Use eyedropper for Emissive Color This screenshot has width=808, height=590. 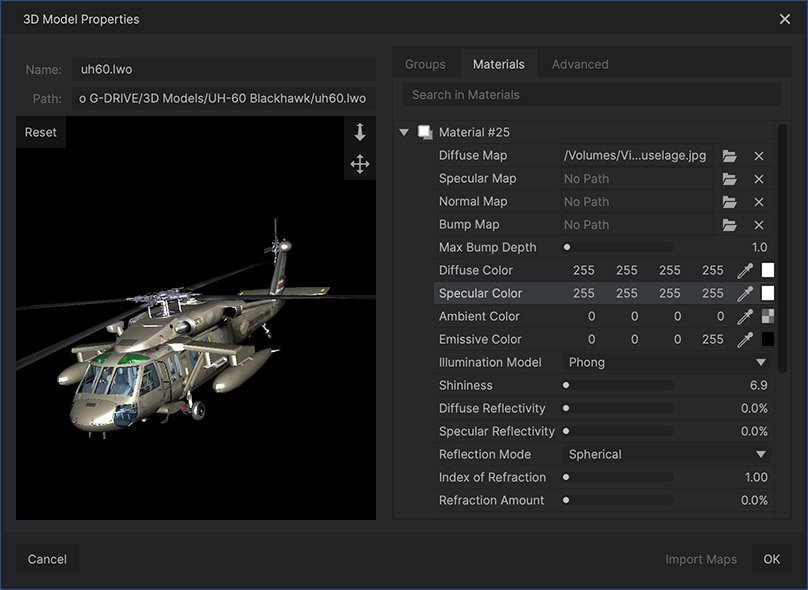click(x=745, y=339)
